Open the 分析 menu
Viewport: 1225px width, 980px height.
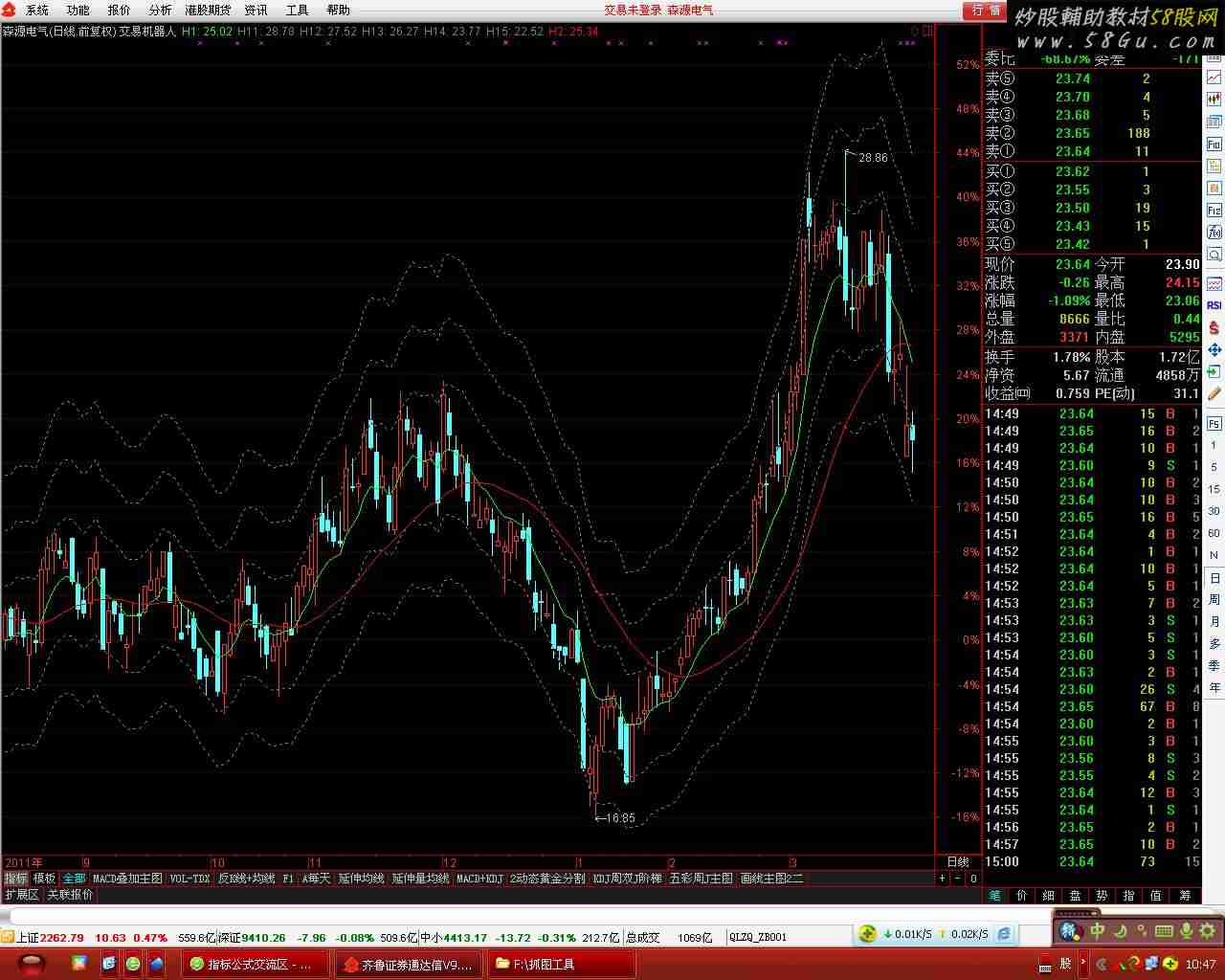tap(160, 10)
